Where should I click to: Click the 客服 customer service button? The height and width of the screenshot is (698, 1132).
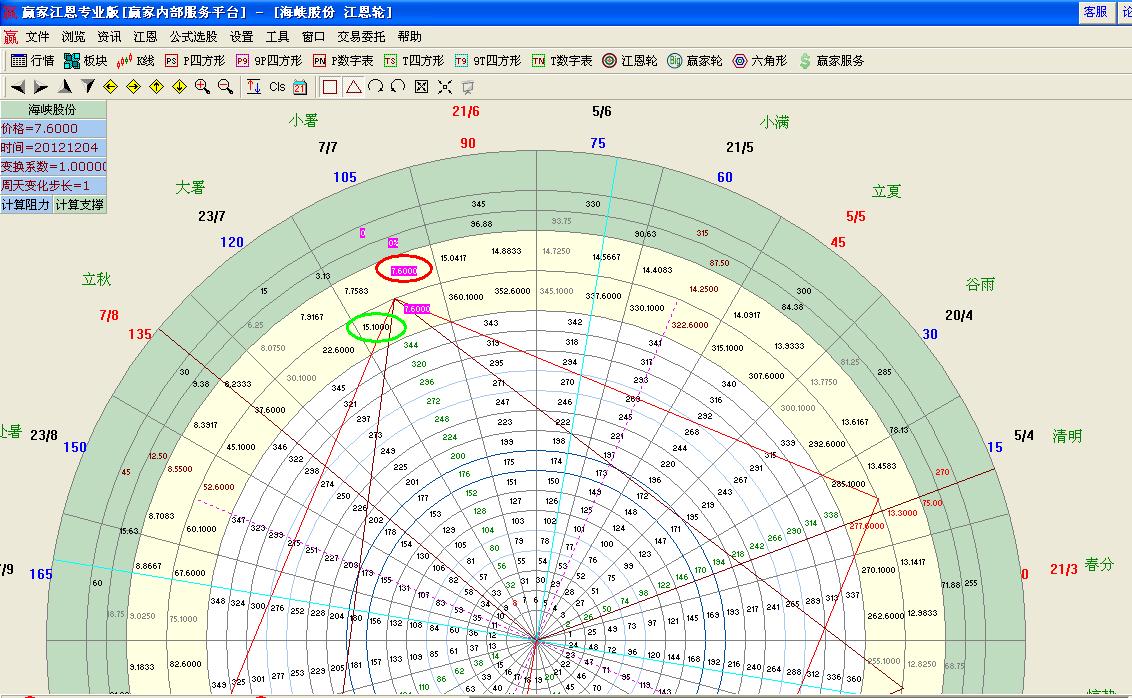coord(1095,12)
